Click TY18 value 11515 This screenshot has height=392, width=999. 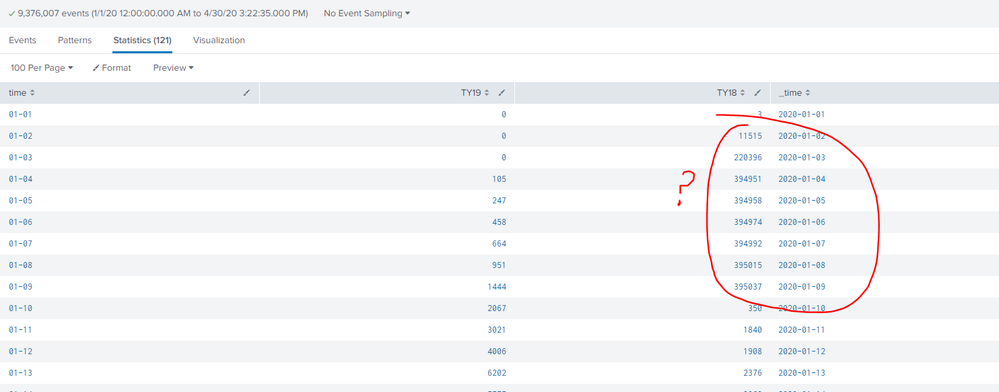tap(751, 136)
